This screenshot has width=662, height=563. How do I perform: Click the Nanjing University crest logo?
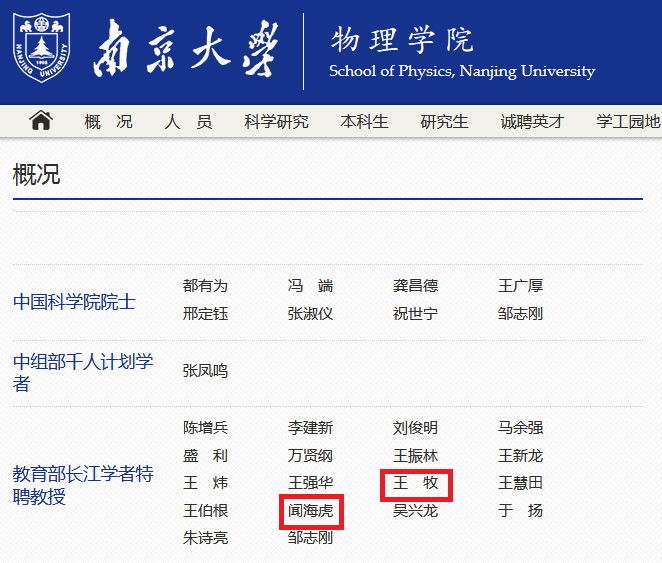tap(41, 48)
